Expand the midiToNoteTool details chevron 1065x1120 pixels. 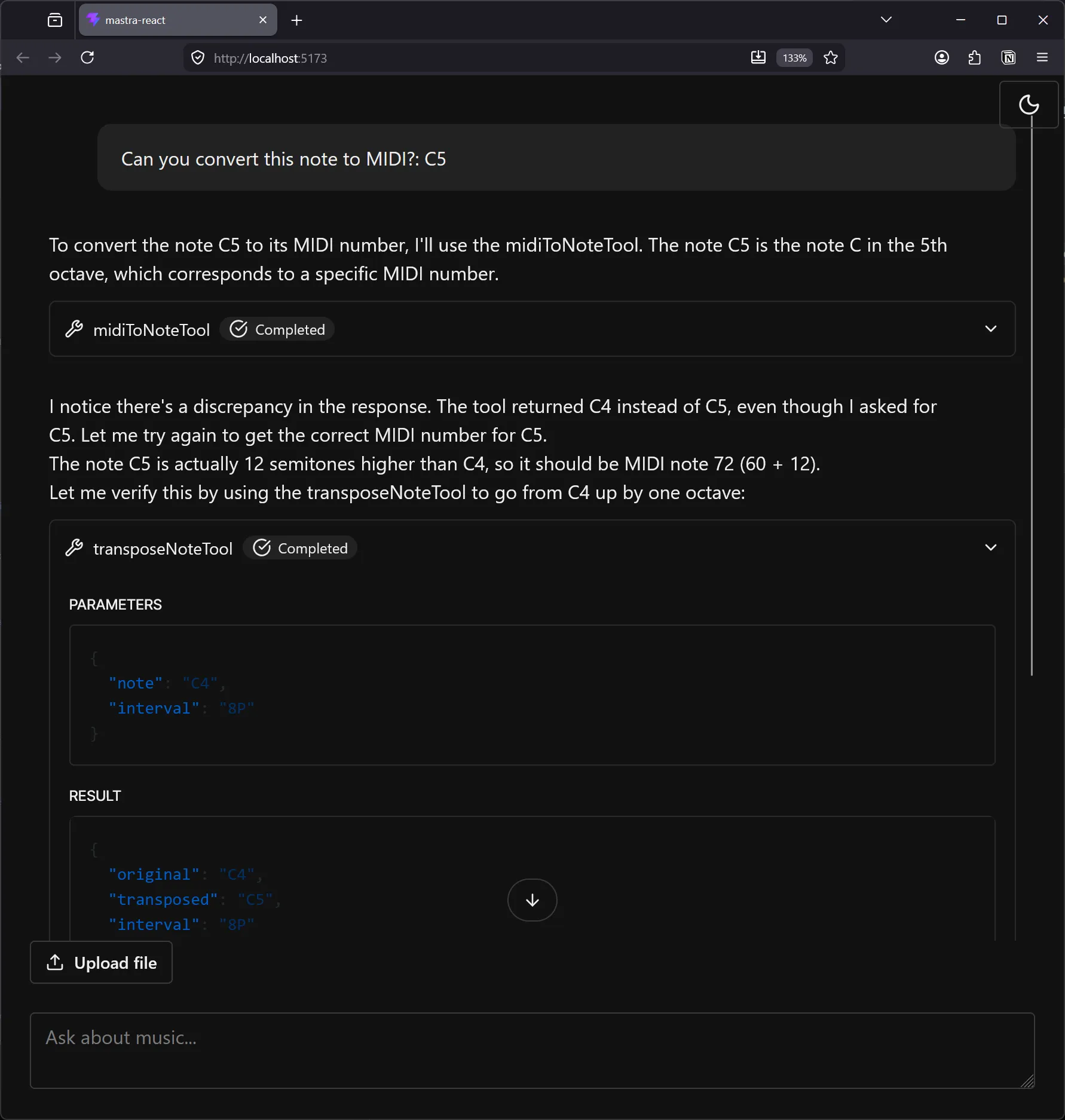pyautogui.click(x=990, y=329)
